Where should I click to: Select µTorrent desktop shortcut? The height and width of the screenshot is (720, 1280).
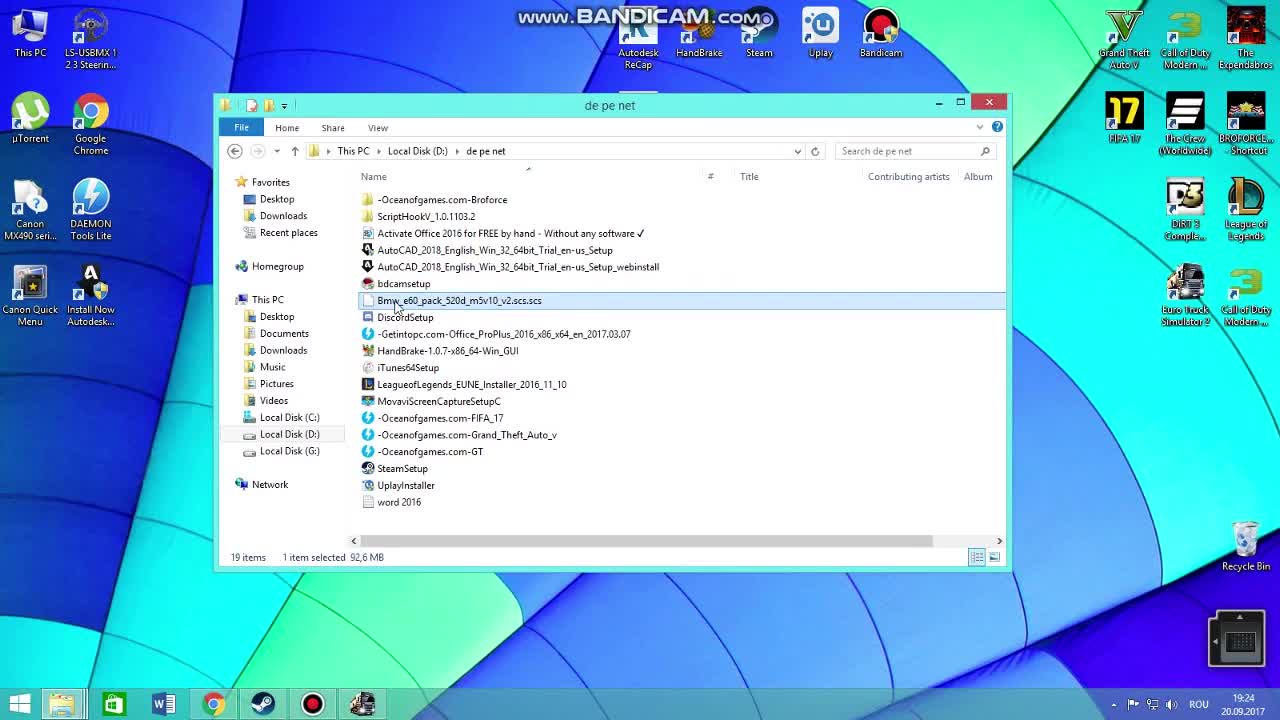coord(30,119)
